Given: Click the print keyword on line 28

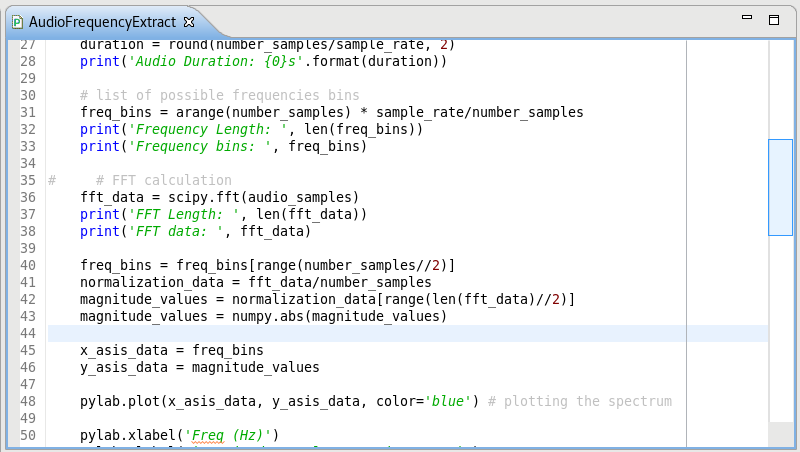Looking at the screenshot, I should click(100, 61).
